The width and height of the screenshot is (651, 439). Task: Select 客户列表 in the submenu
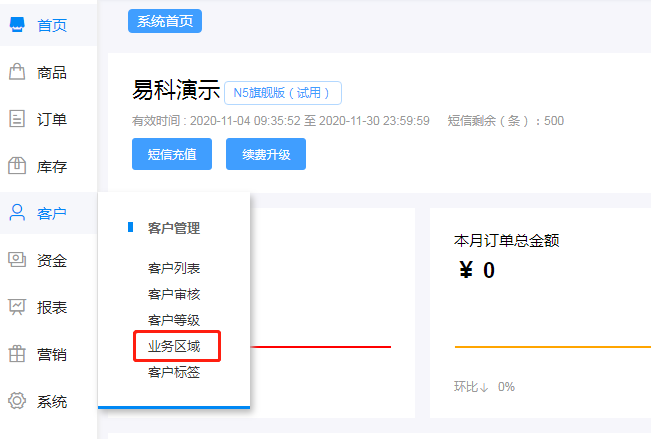174,268
